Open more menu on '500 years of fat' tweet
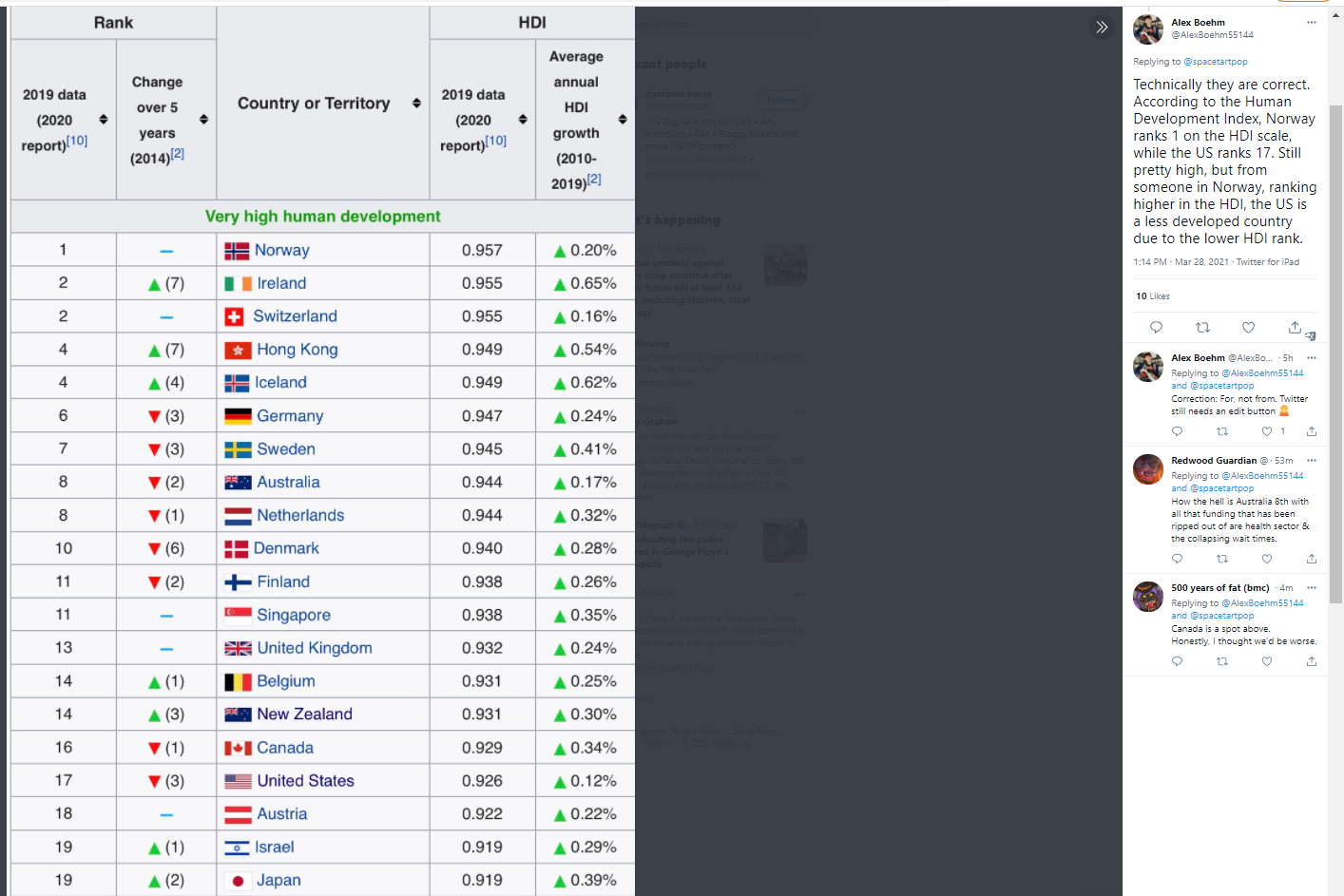1344x896 pixels. (x=1312, y=588)
